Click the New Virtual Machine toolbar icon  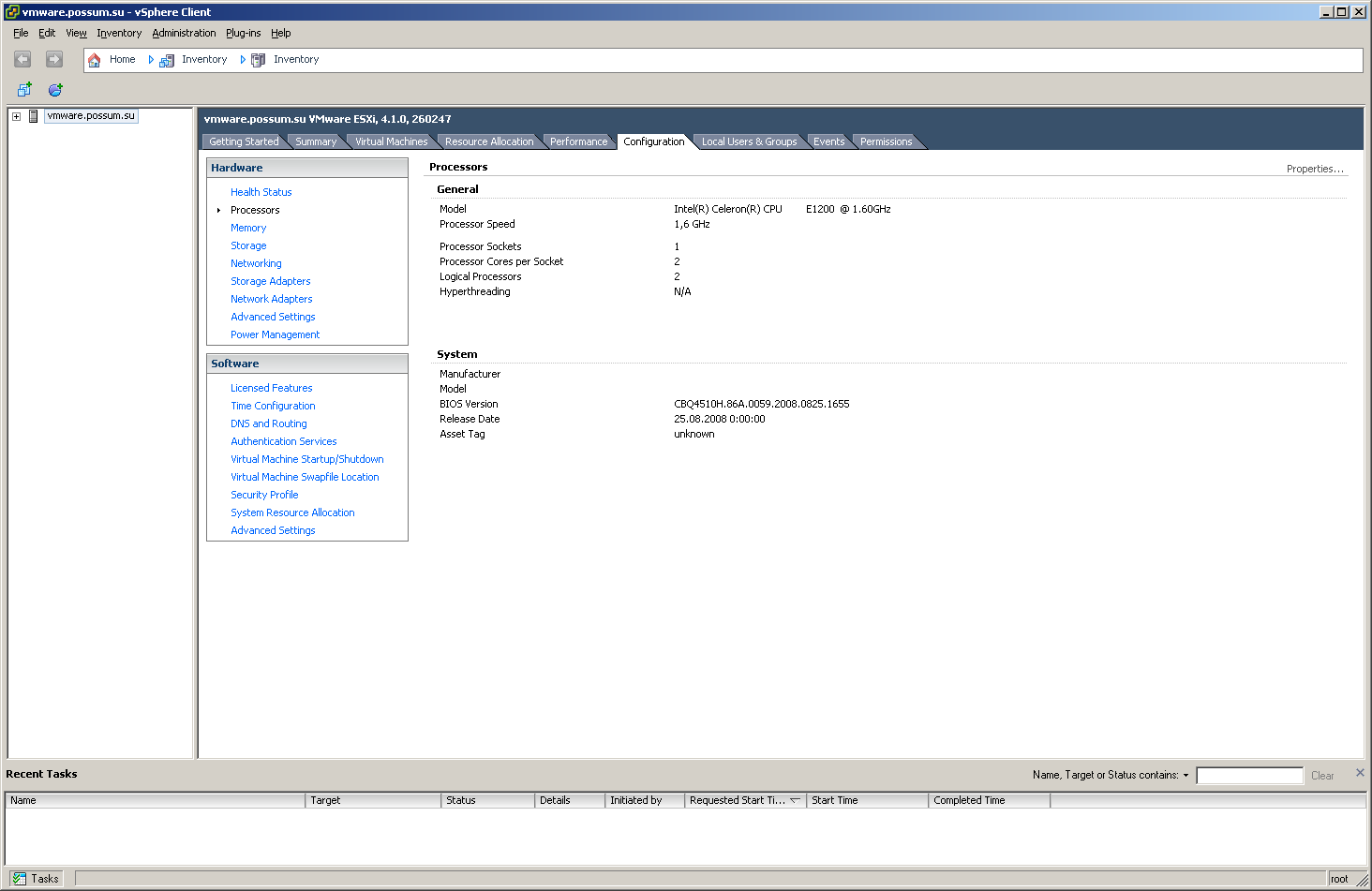coord(24,89)
